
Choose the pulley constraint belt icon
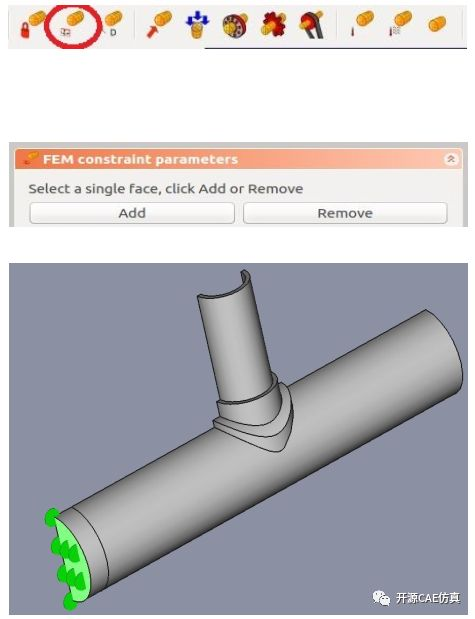click(x=312, y=24)
